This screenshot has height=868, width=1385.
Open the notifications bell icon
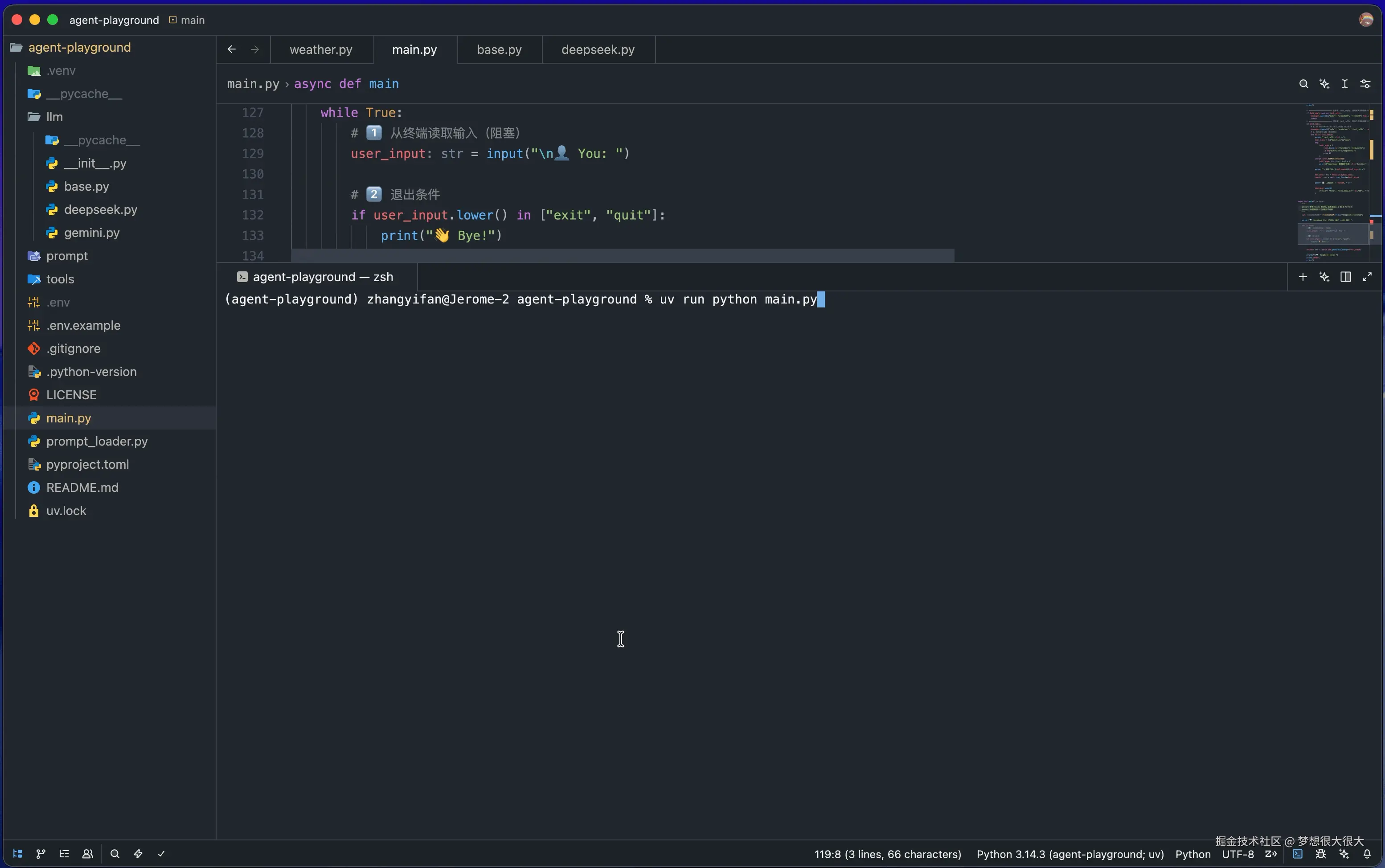1367,854
